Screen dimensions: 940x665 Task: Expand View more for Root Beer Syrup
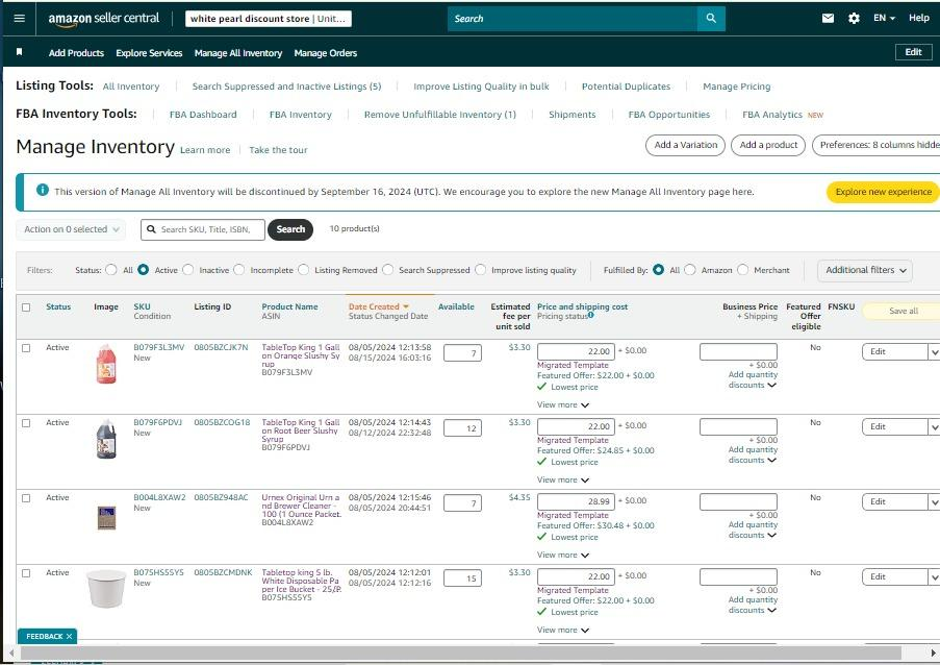point(563,480)
